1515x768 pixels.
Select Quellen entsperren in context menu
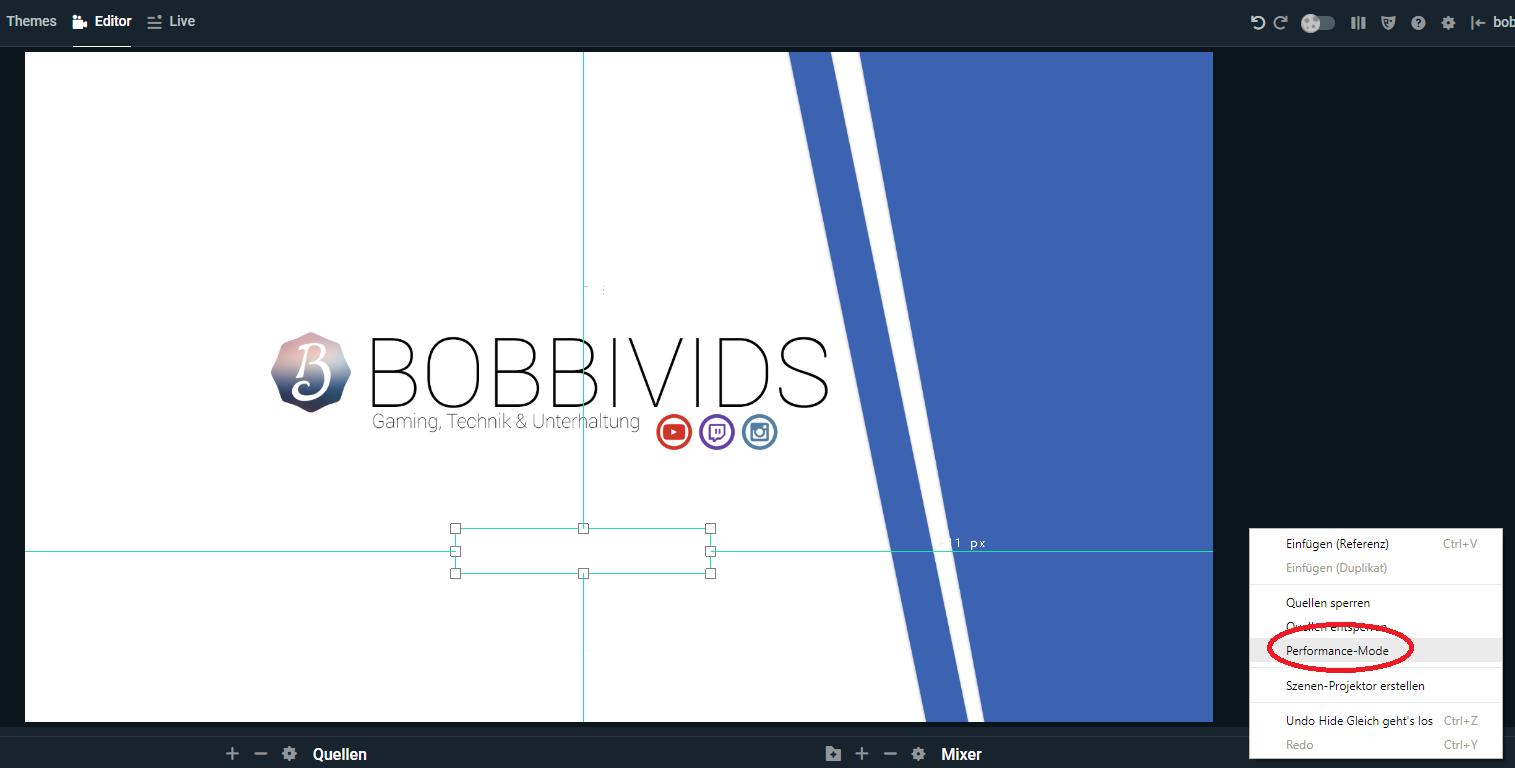point(1376,627)
